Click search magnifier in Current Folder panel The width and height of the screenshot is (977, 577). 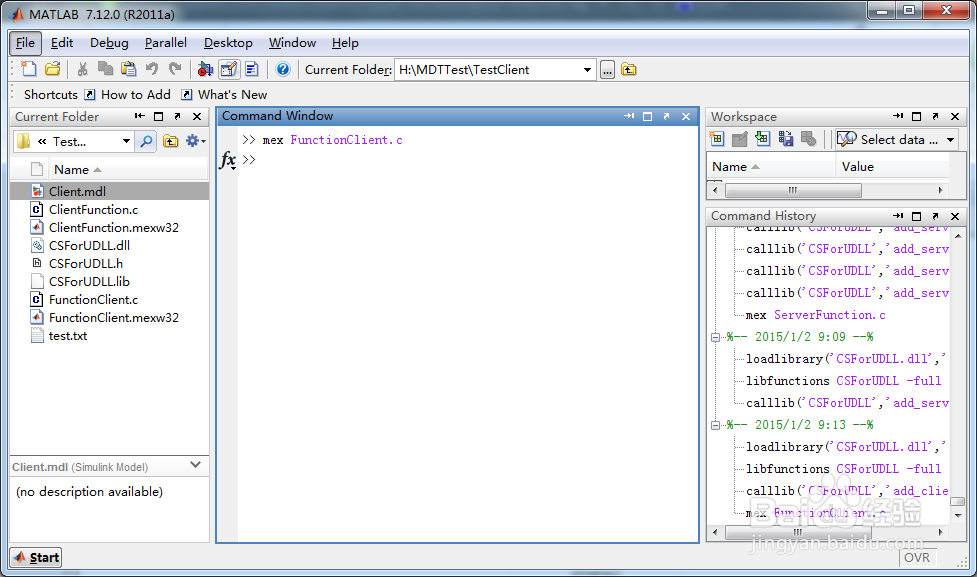click(146, 141)
